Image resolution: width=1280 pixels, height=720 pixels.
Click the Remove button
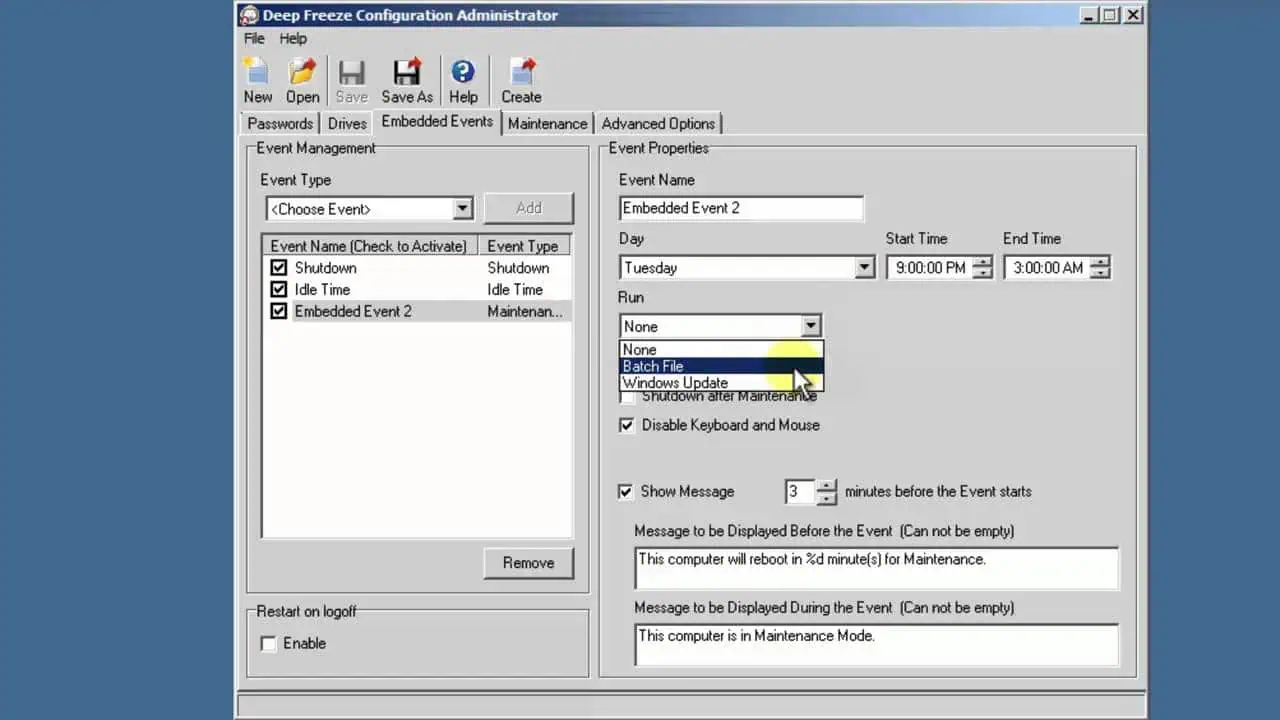pyautogui.click(x=528, y=563)
